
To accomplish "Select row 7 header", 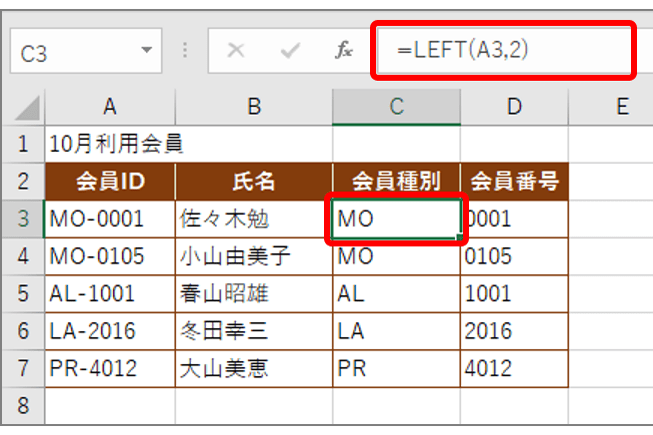I will click(23, 369).
